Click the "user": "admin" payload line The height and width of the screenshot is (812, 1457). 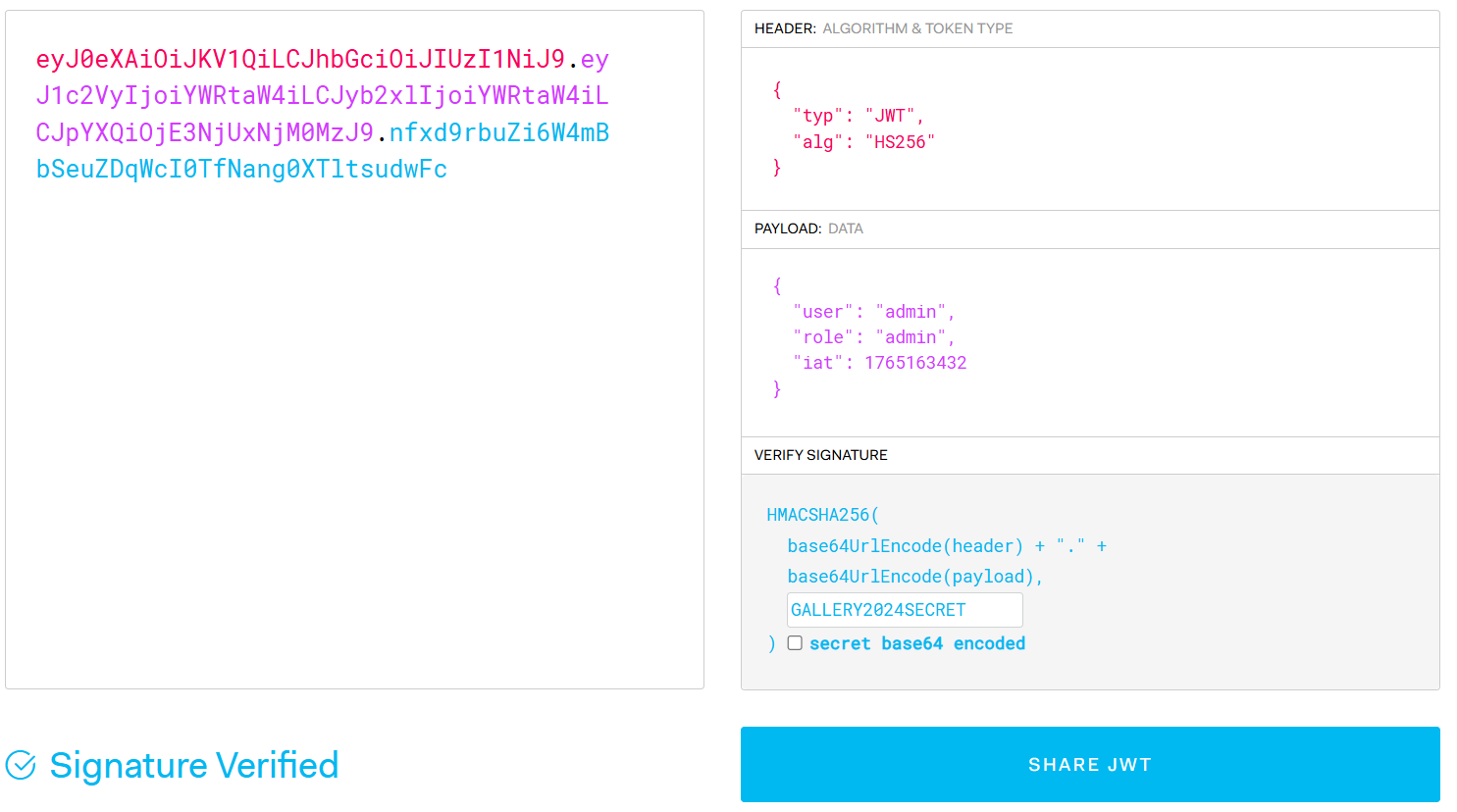(x=874, y=312)
